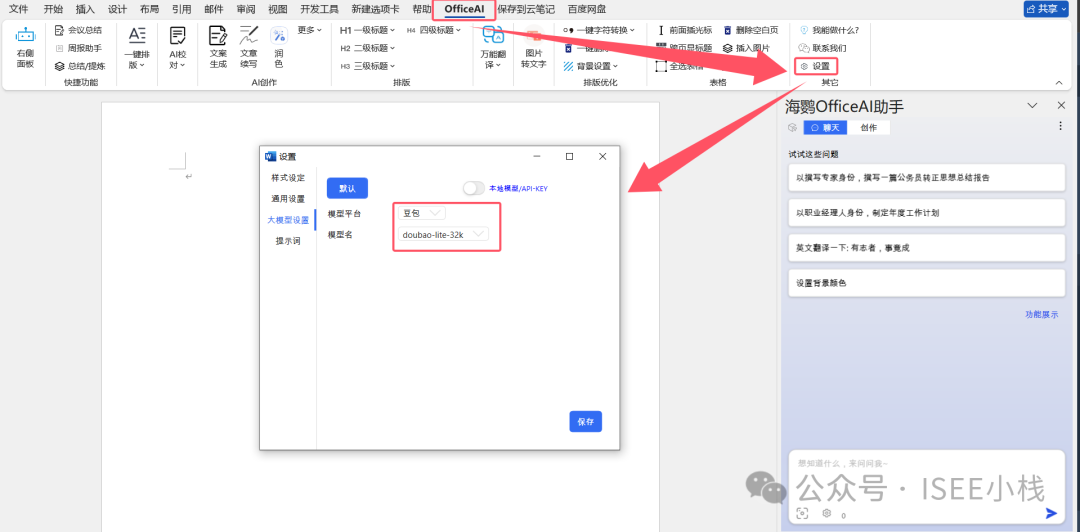1080x532 pixels.
Task: Switch to the 插入 ribbon tab
Action: click(x=85, y=10)
